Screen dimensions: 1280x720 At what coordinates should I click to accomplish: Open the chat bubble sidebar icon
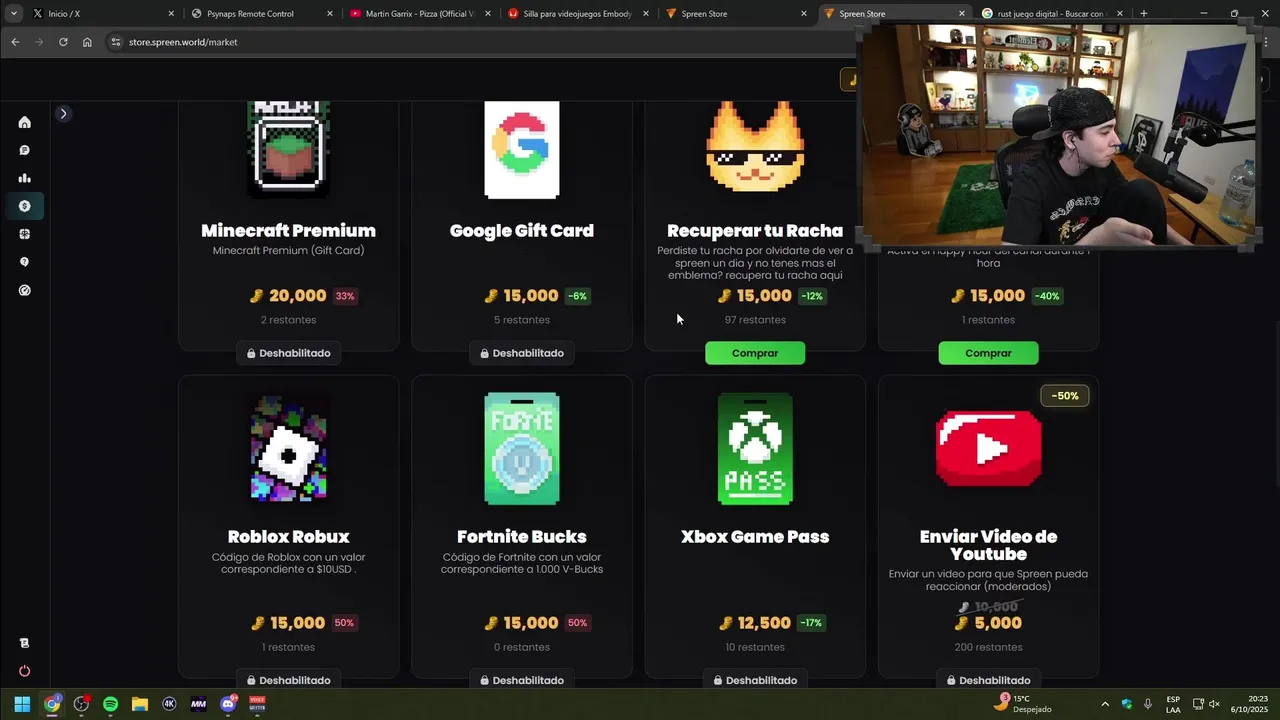24,150
